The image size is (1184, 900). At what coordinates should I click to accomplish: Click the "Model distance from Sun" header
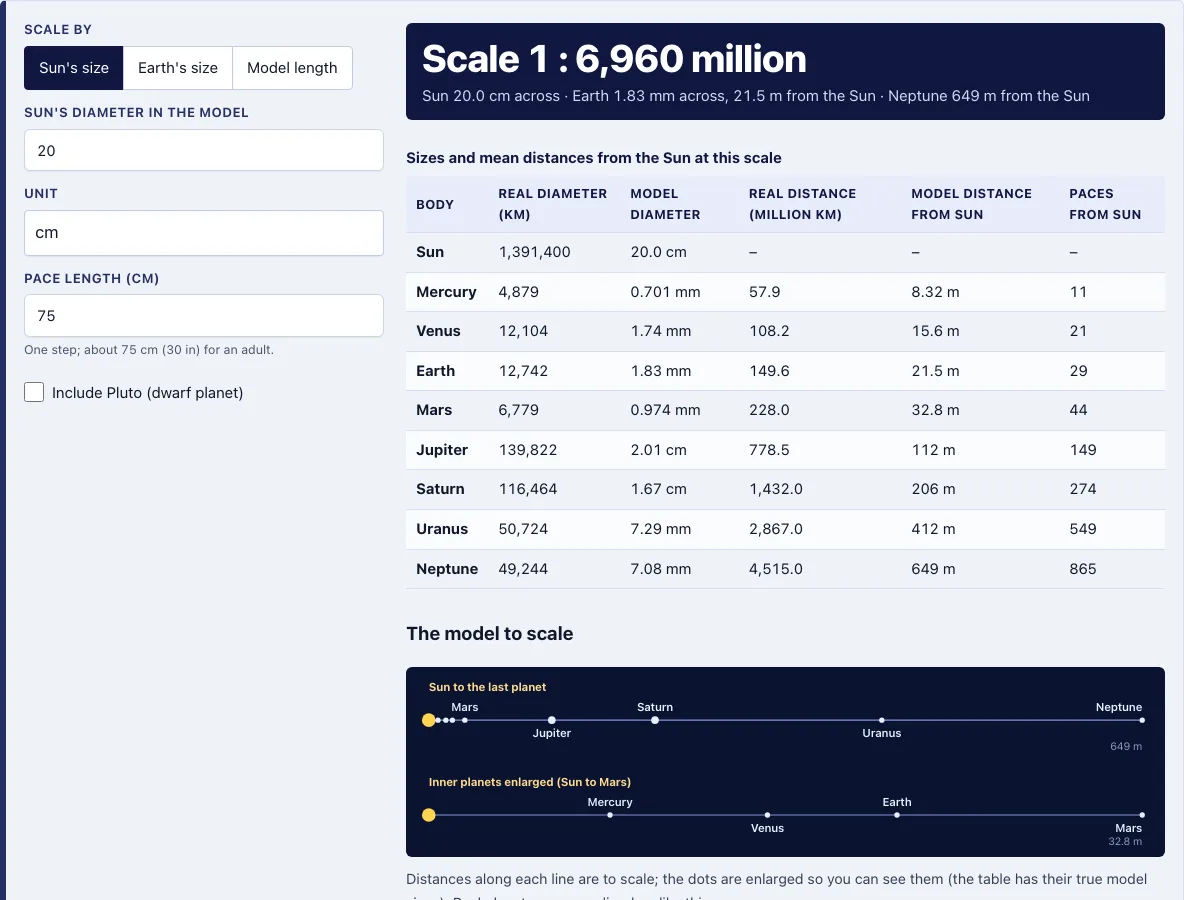[x=971, y=204]
